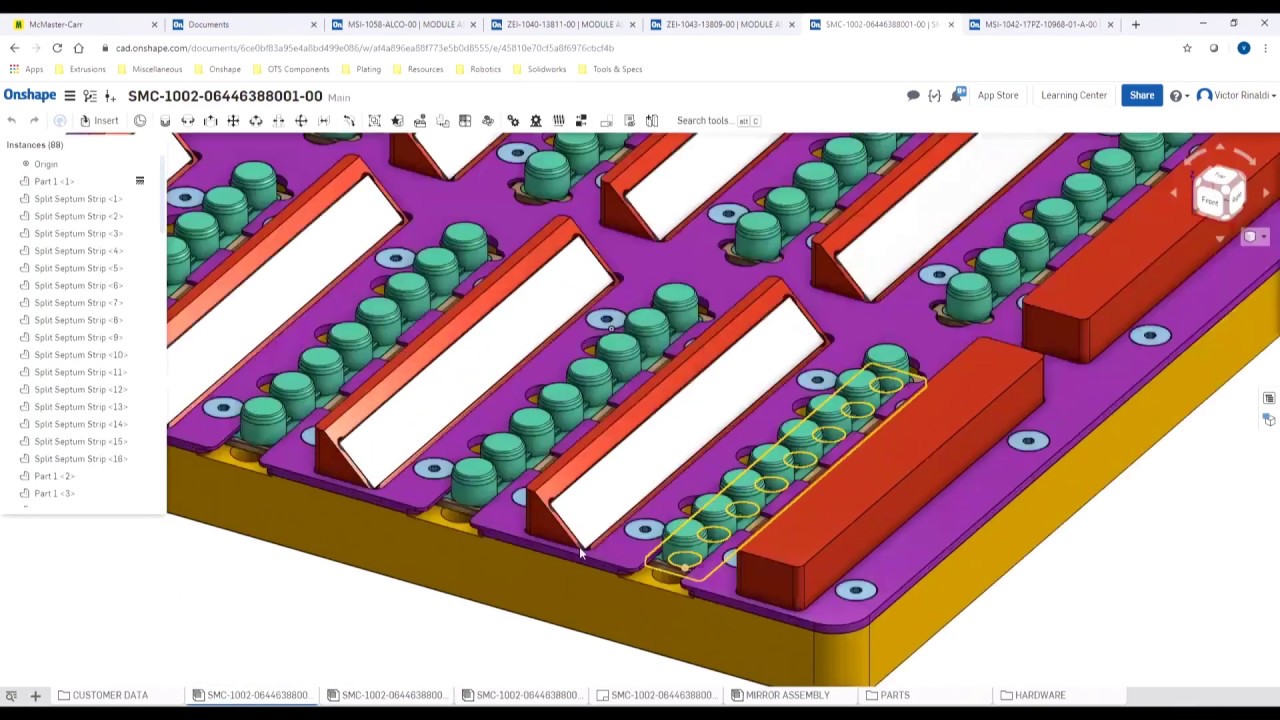Select Origin in the instances list
1280x720 pixels.
coord(46,164)
